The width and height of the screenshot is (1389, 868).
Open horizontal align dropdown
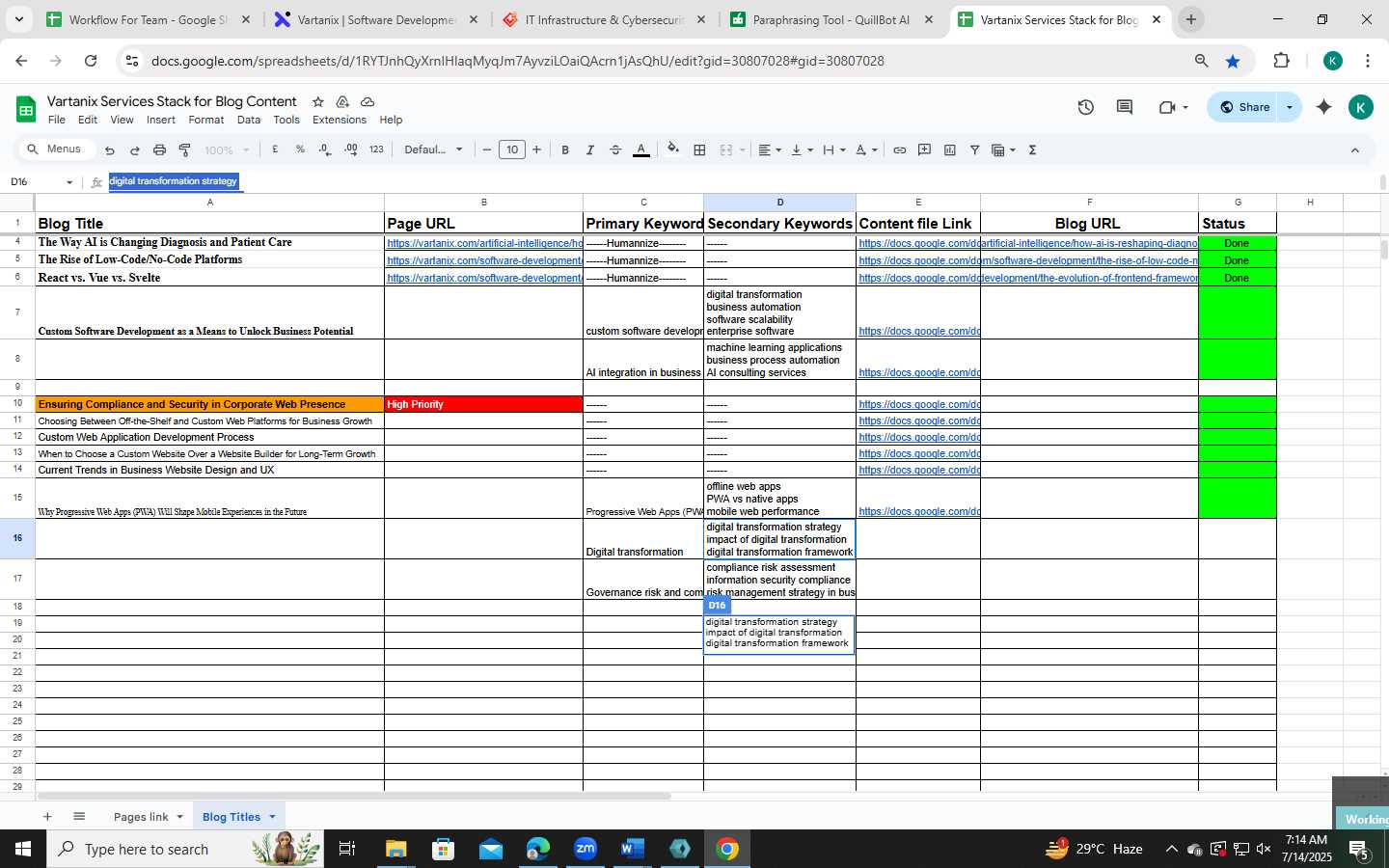point(769,149)
